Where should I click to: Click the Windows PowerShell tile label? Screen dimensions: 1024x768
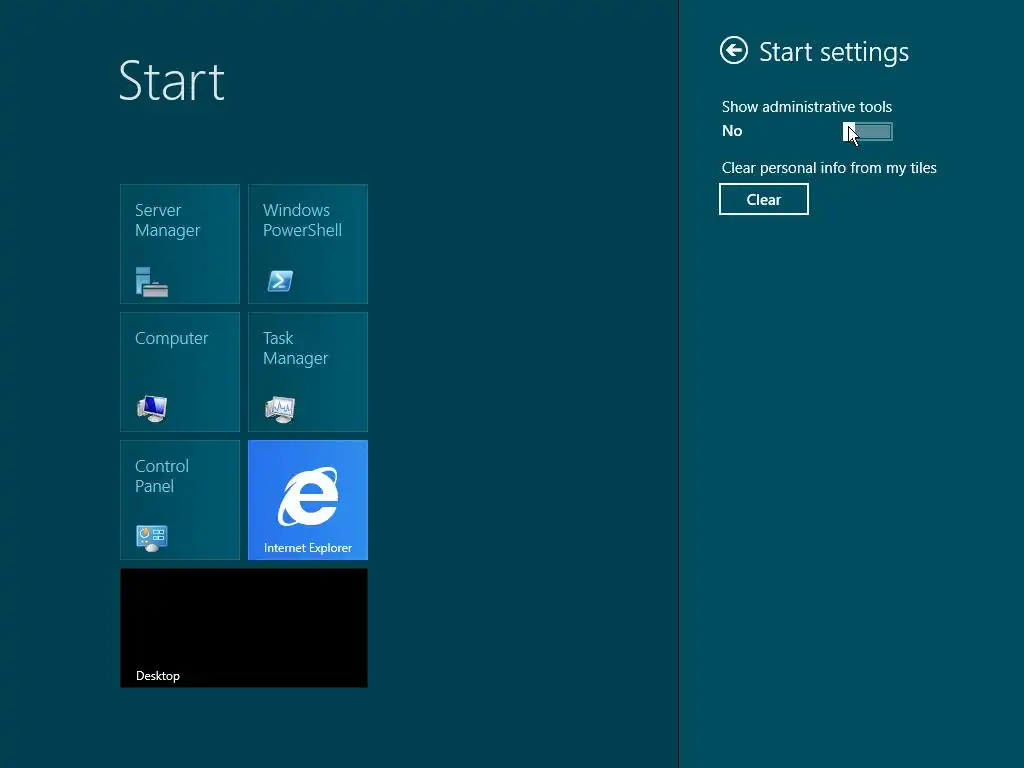coord(302,220)
